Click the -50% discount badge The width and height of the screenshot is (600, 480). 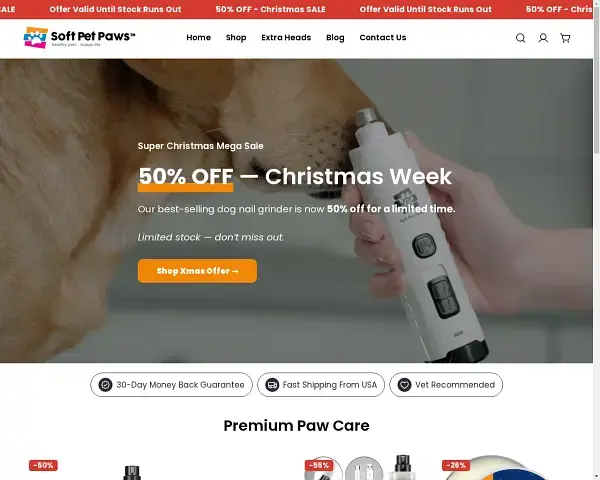(x=43, y=465)
